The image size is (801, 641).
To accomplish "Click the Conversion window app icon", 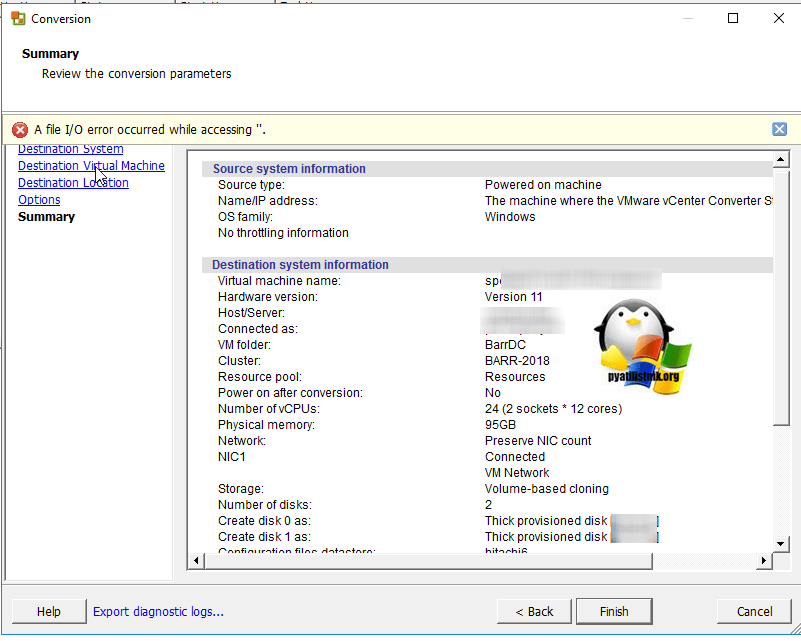I will [18, 19].
